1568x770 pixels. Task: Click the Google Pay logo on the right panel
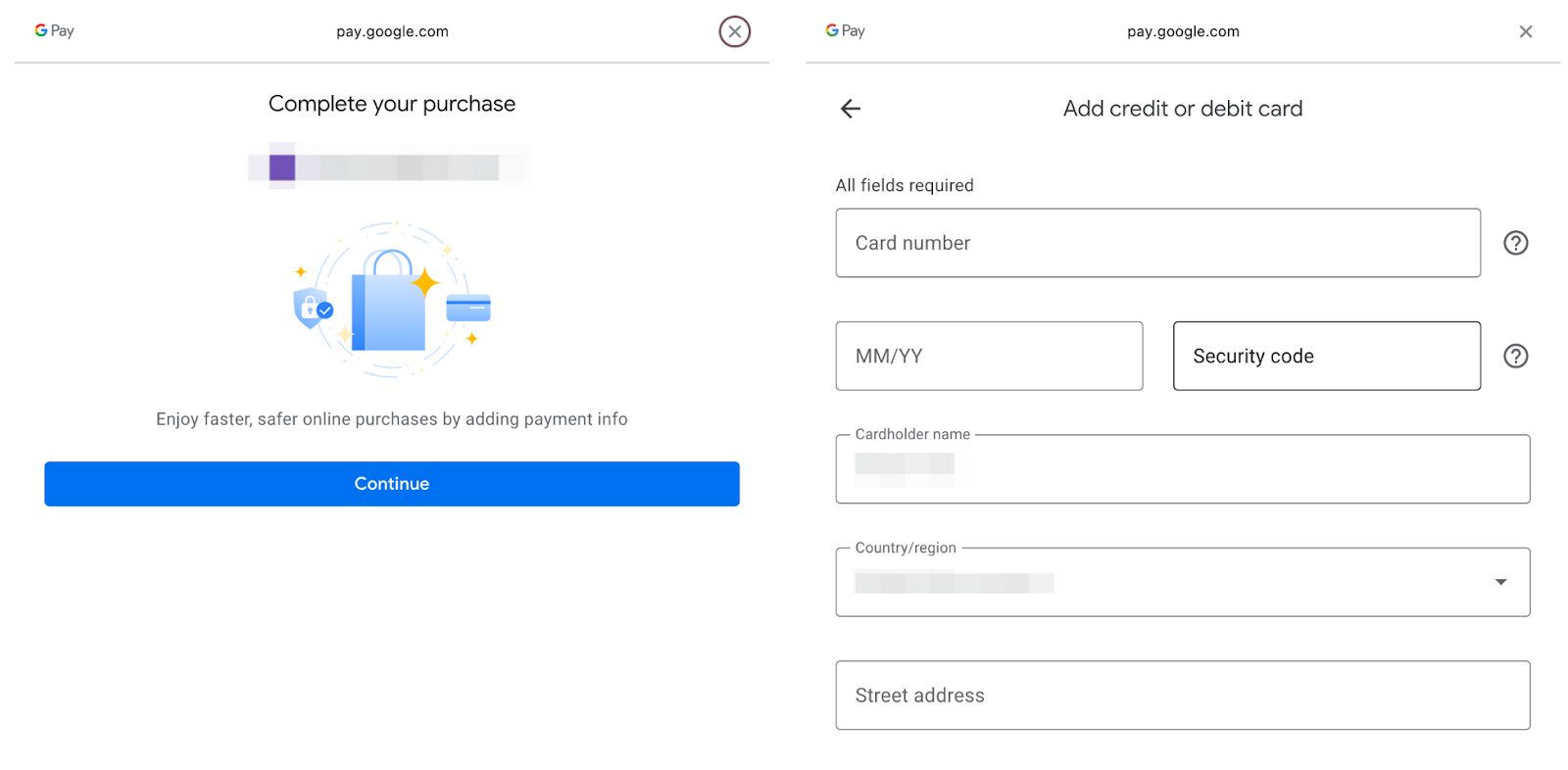tap(845, 30)
